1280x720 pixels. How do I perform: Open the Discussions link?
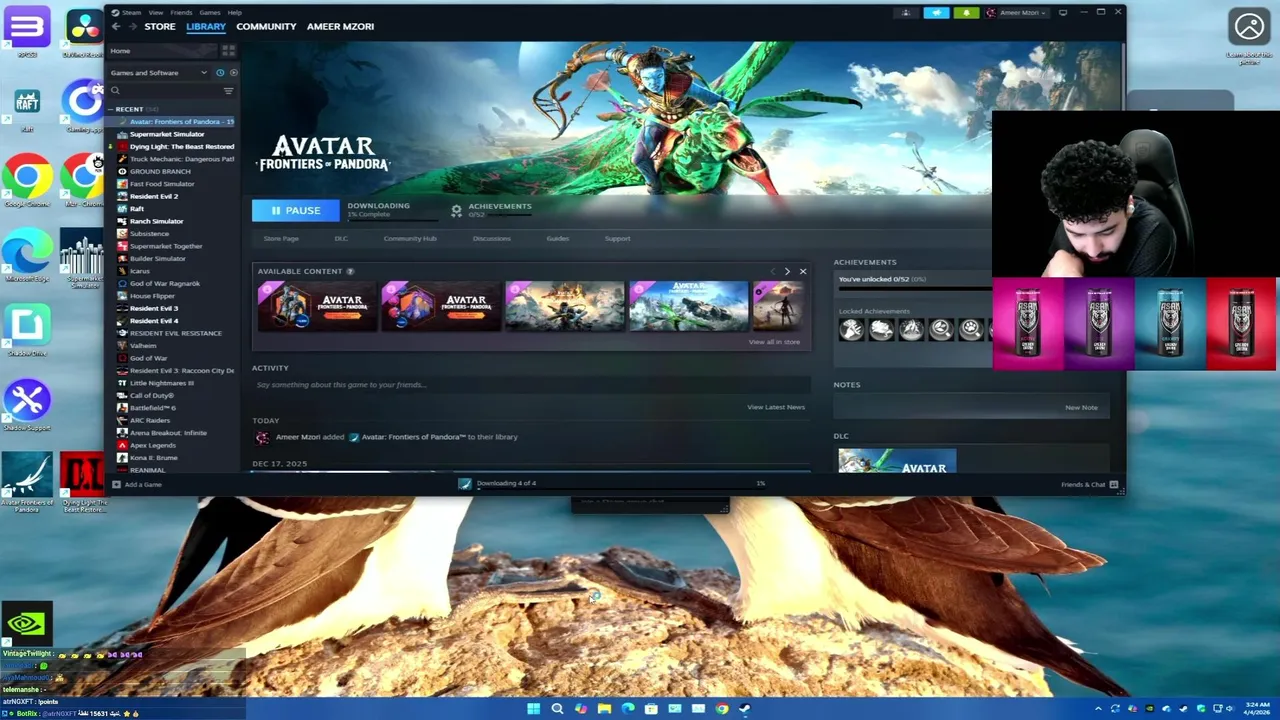[491, 239]
